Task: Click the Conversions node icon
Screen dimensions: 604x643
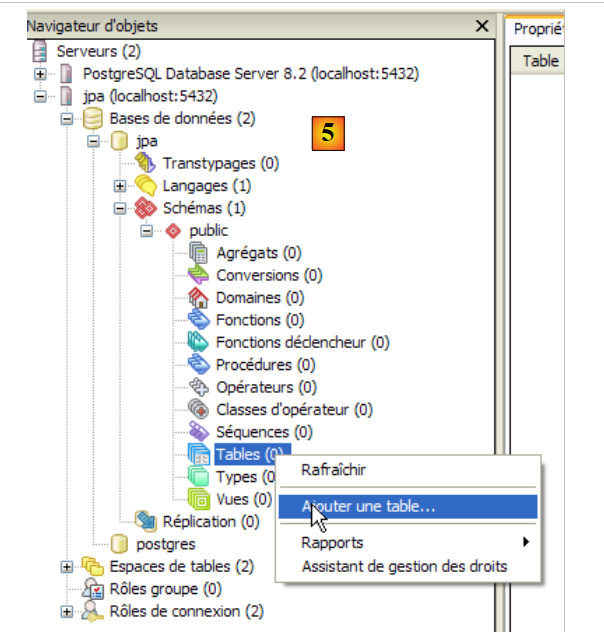Action: point(198,275)
